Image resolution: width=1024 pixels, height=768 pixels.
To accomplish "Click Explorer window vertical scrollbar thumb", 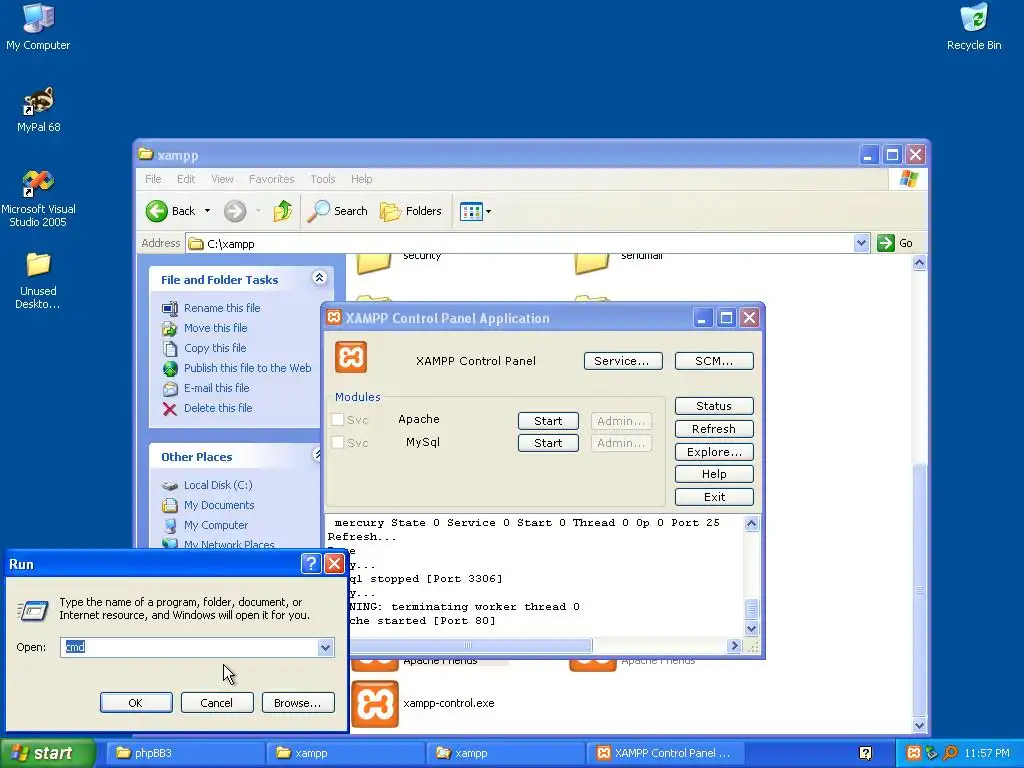I will (x=919, y=589).
